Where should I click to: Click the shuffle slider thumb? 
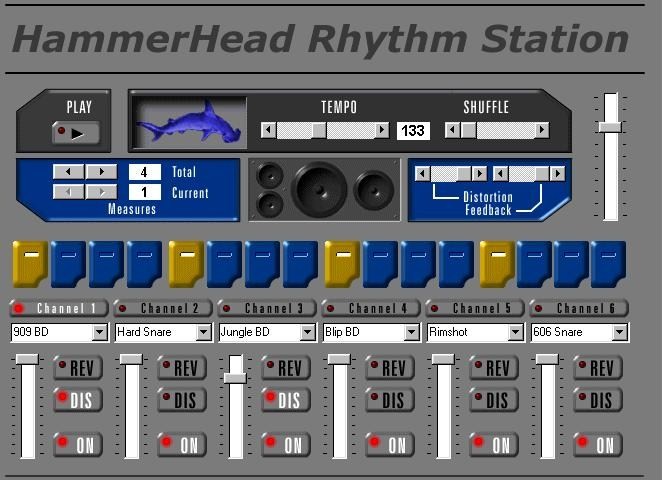[x=468, y=130]
